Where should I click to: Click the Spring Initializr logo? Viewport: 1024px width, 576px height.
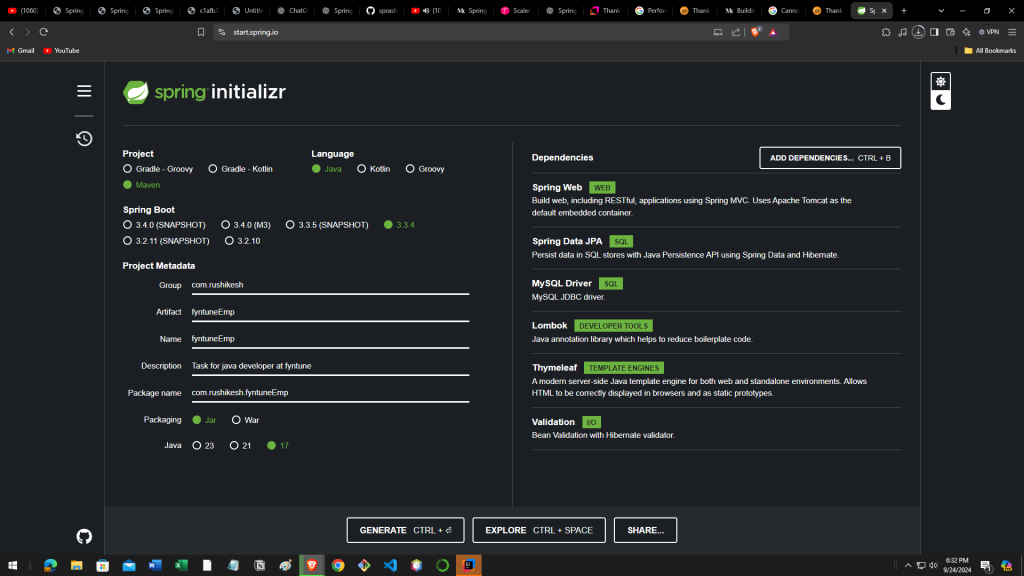pyautogui.click(x=204, y=92)
